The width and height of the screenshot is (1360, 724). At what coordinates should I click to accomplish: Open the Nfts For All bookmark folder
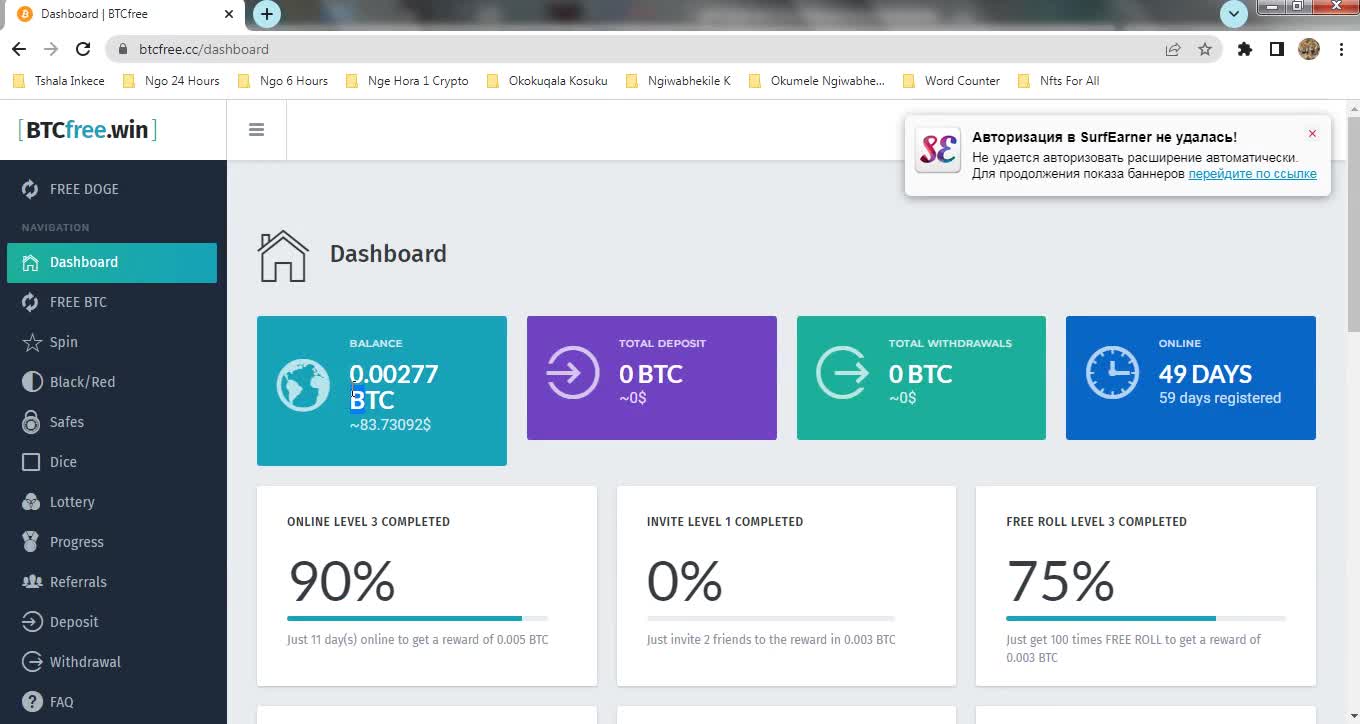click(1058, 81)
